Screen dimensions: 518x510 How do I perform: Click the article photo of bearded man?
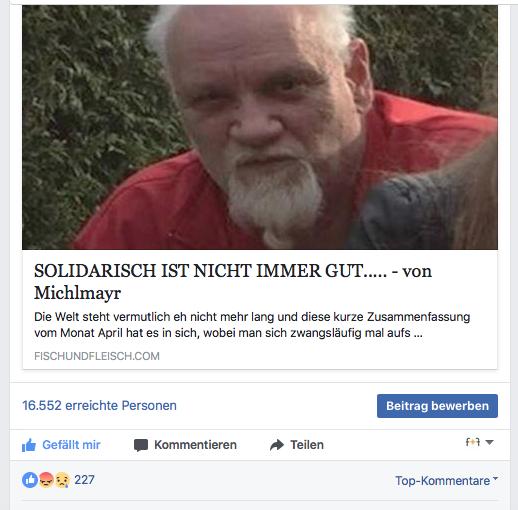(x=260, y=127)
